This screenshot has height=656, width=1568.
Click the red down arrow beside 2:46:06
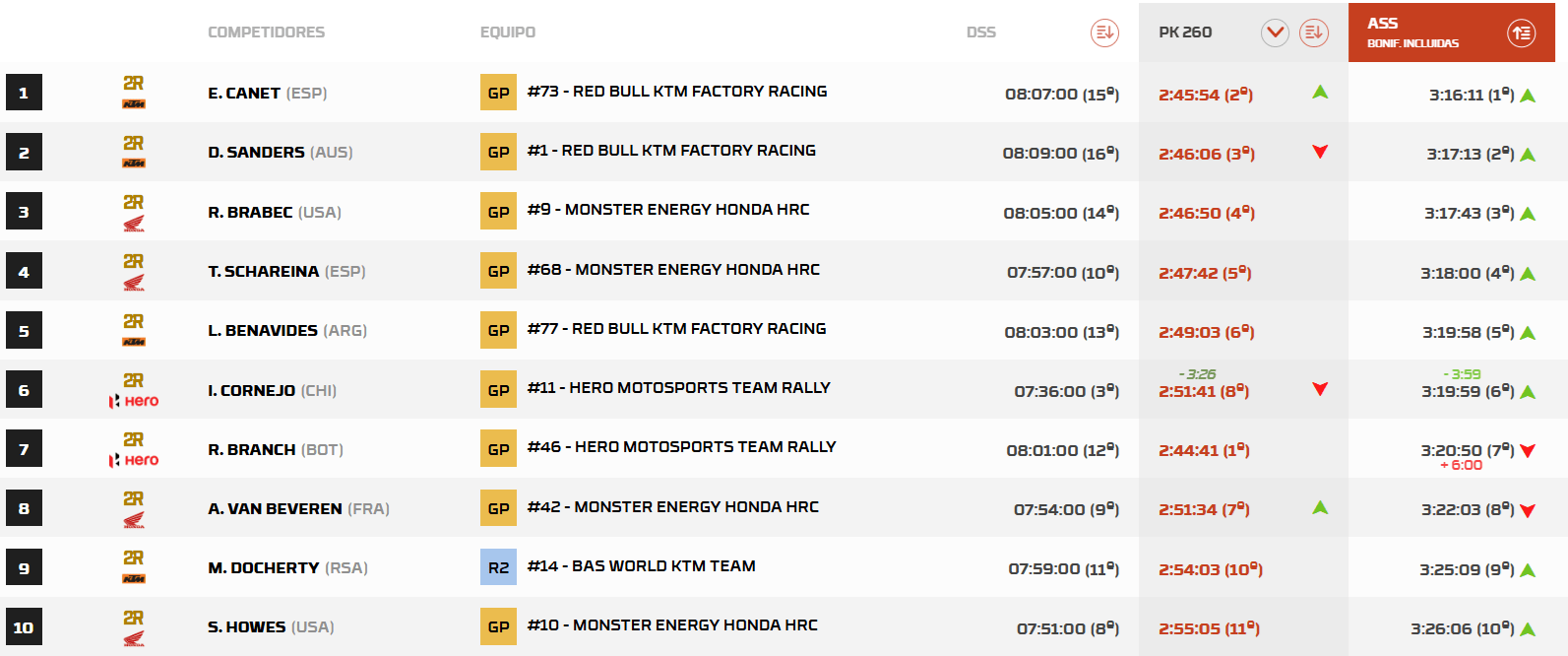1320,152
